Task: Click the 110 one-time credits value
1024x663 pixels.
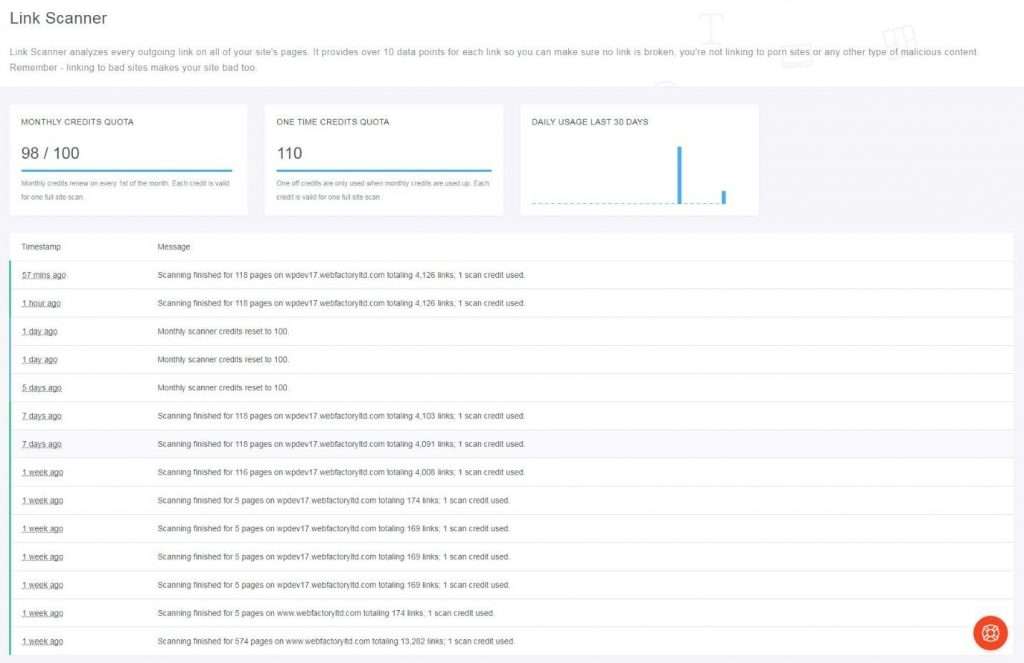Action: click(289, 154)
